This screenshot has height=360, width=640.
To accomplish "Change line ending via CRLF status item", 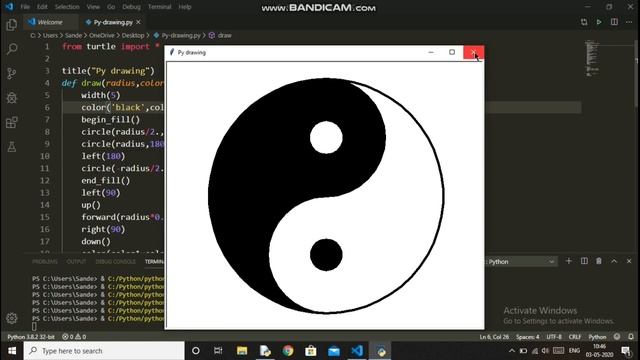I will (x=575, y=337).
